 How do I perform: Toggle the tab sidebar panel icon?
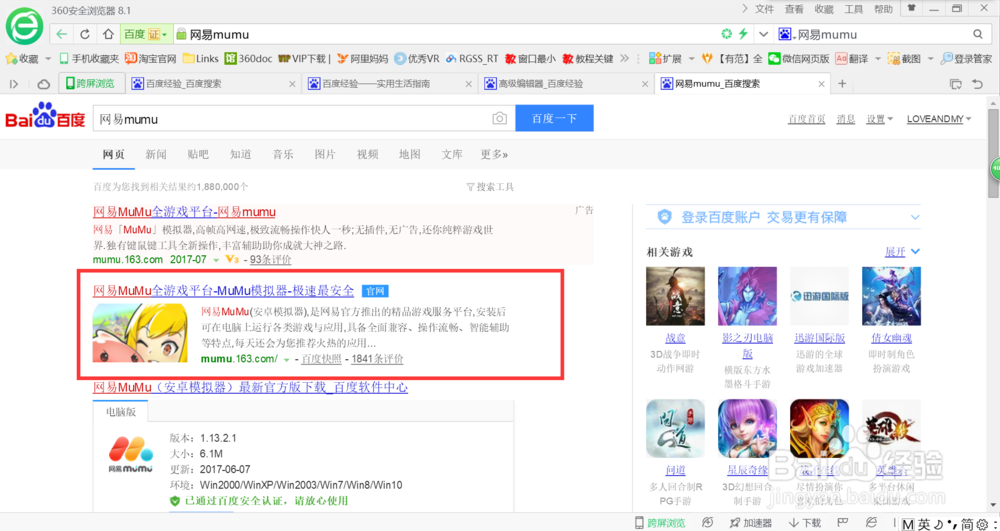(15, 84)
